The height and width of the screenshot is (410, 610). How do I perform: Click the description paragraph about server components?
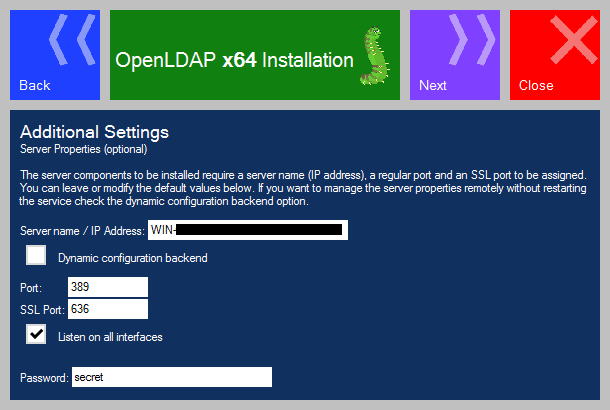(x=303, y=188)
